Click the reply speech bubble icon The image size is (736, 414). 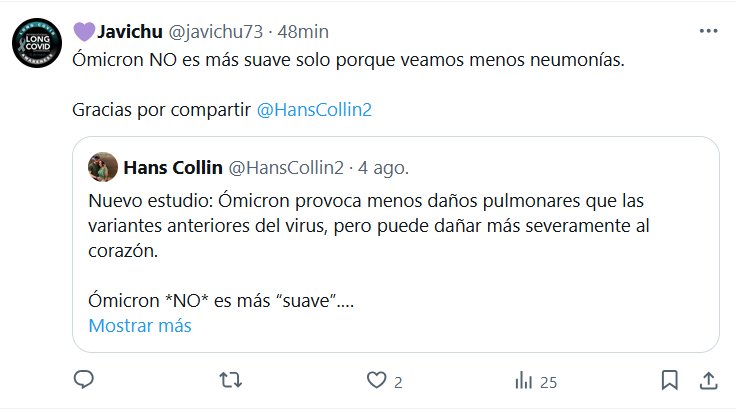[85, 380]
